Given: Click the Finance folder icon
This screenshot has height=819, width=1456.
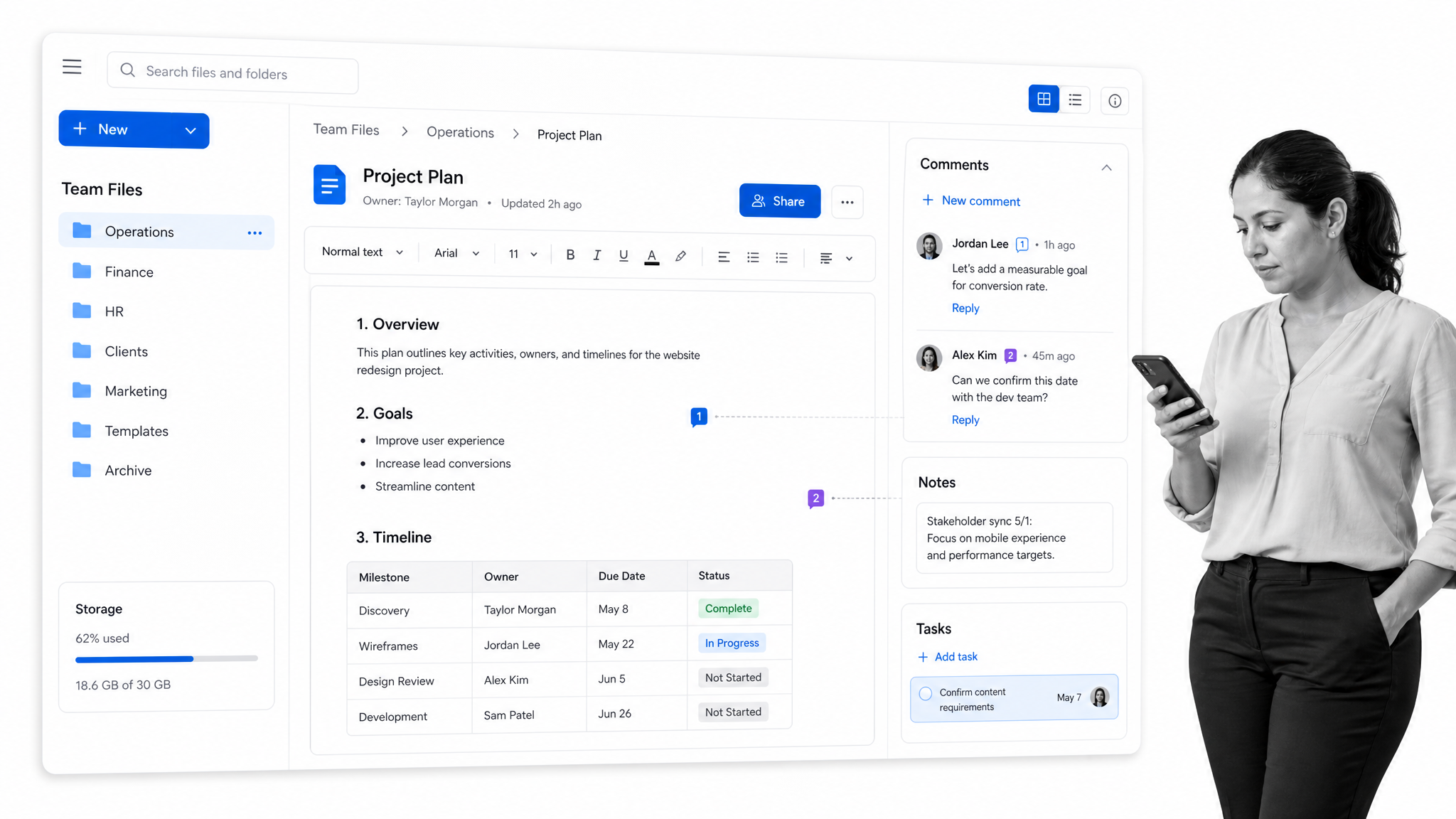Looking at the screenshot, I should coord(82,271).
